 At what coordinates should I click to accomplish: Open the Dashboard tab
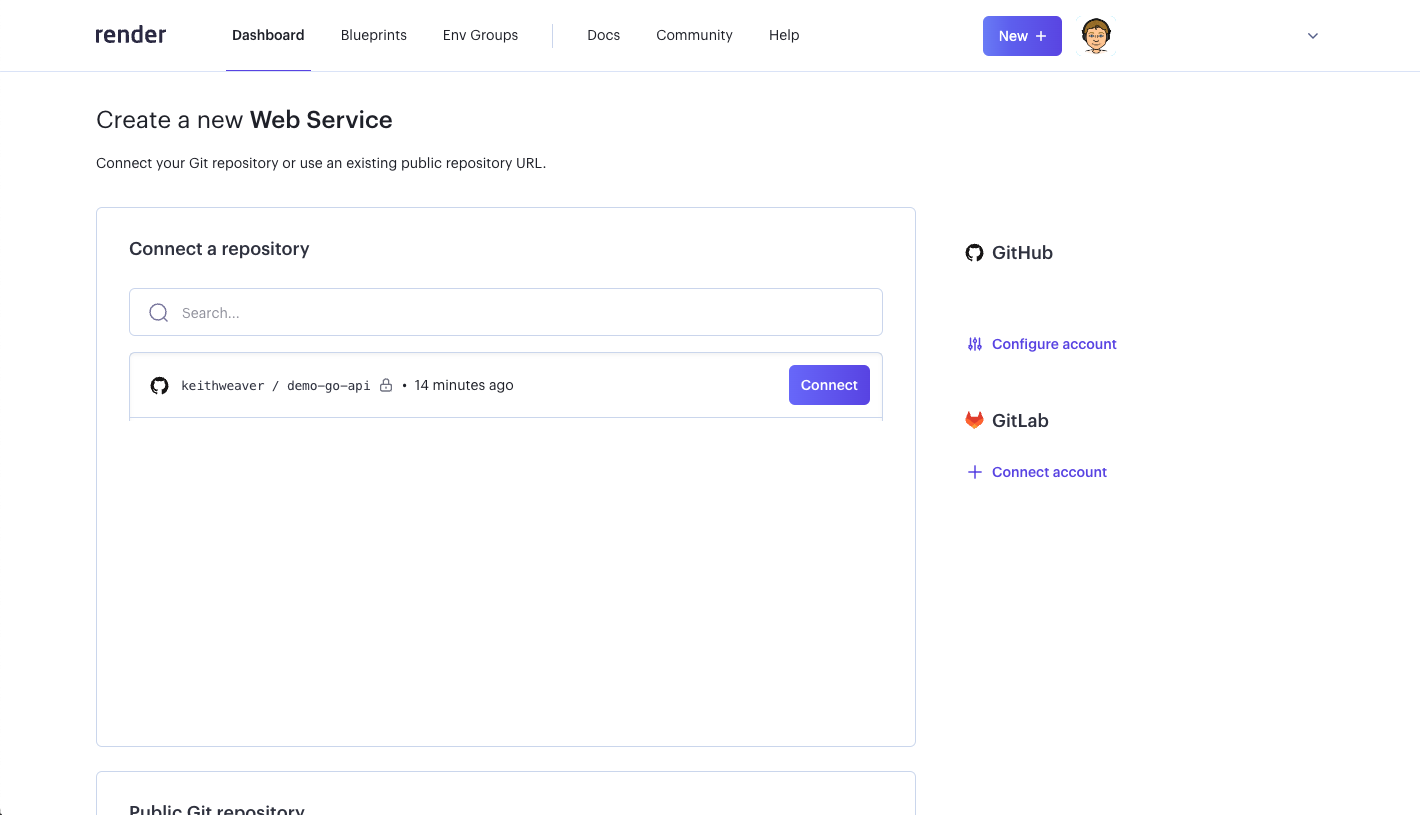[268, 35]
